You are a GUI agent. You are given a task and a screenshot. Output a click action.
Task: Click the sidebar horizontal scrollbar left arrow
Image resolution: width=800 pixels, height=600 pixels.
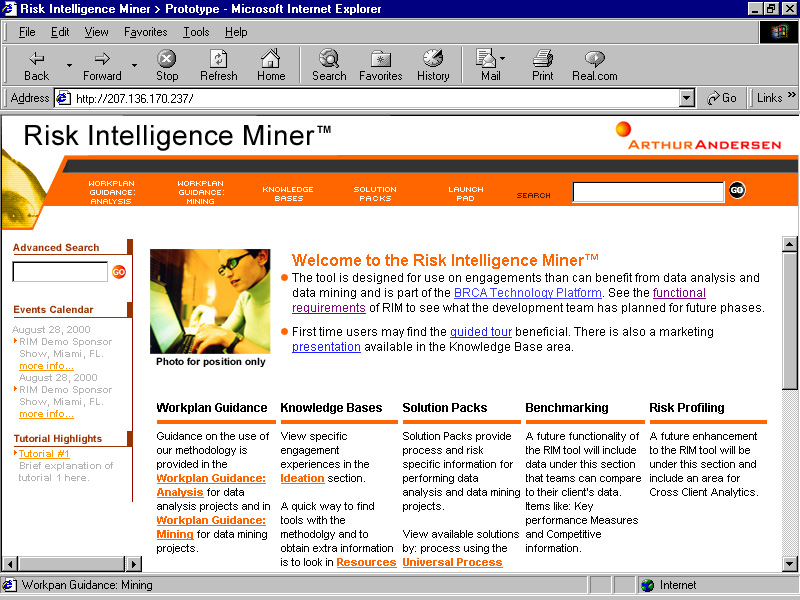[10, 564]
